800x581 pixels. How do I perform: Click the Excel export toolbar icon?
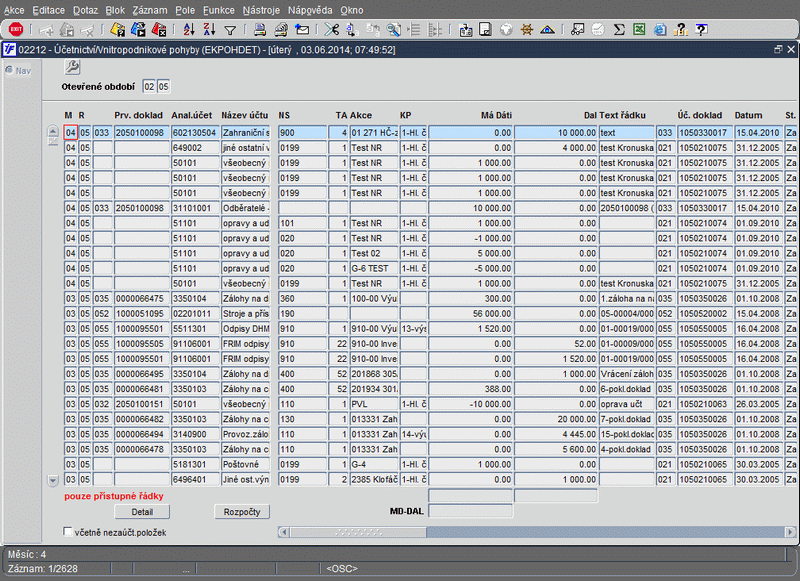639,30
